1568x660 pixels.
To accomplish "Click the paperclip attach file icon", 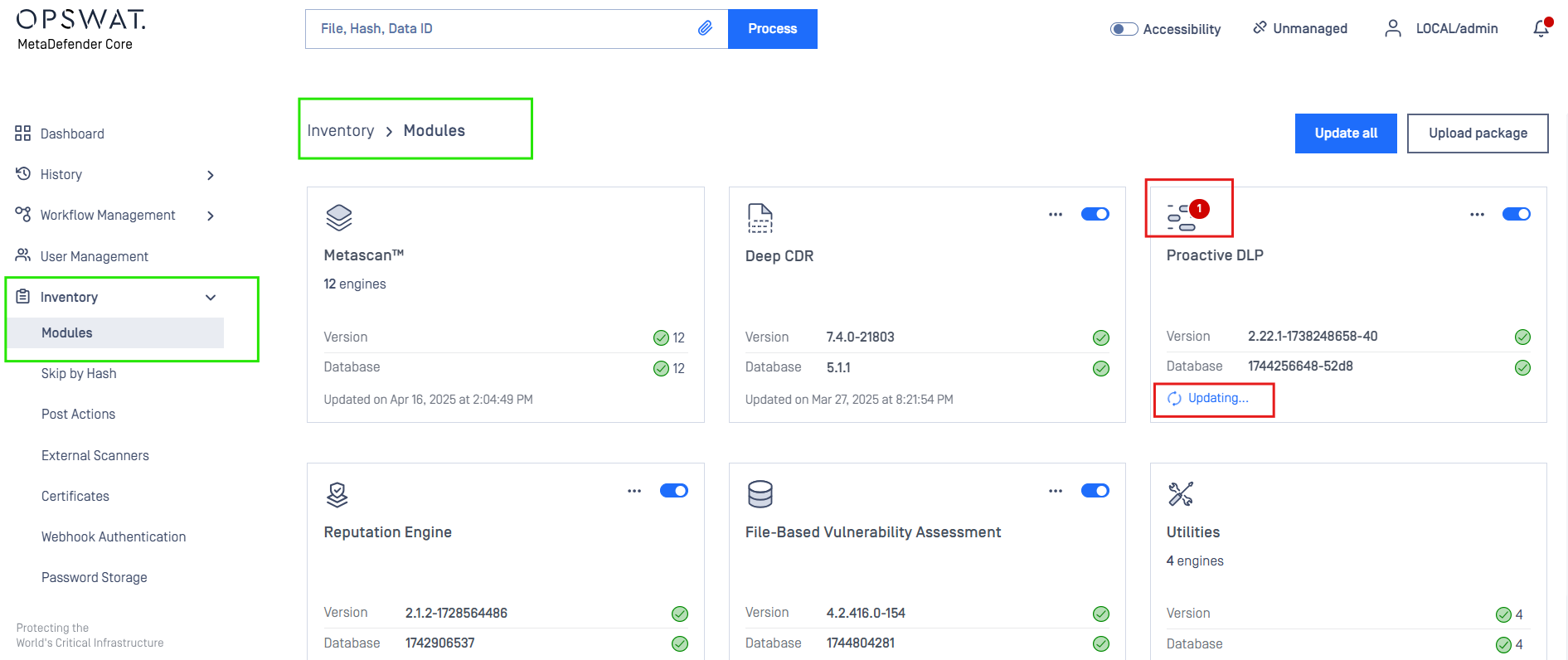I will coord(705,28).
